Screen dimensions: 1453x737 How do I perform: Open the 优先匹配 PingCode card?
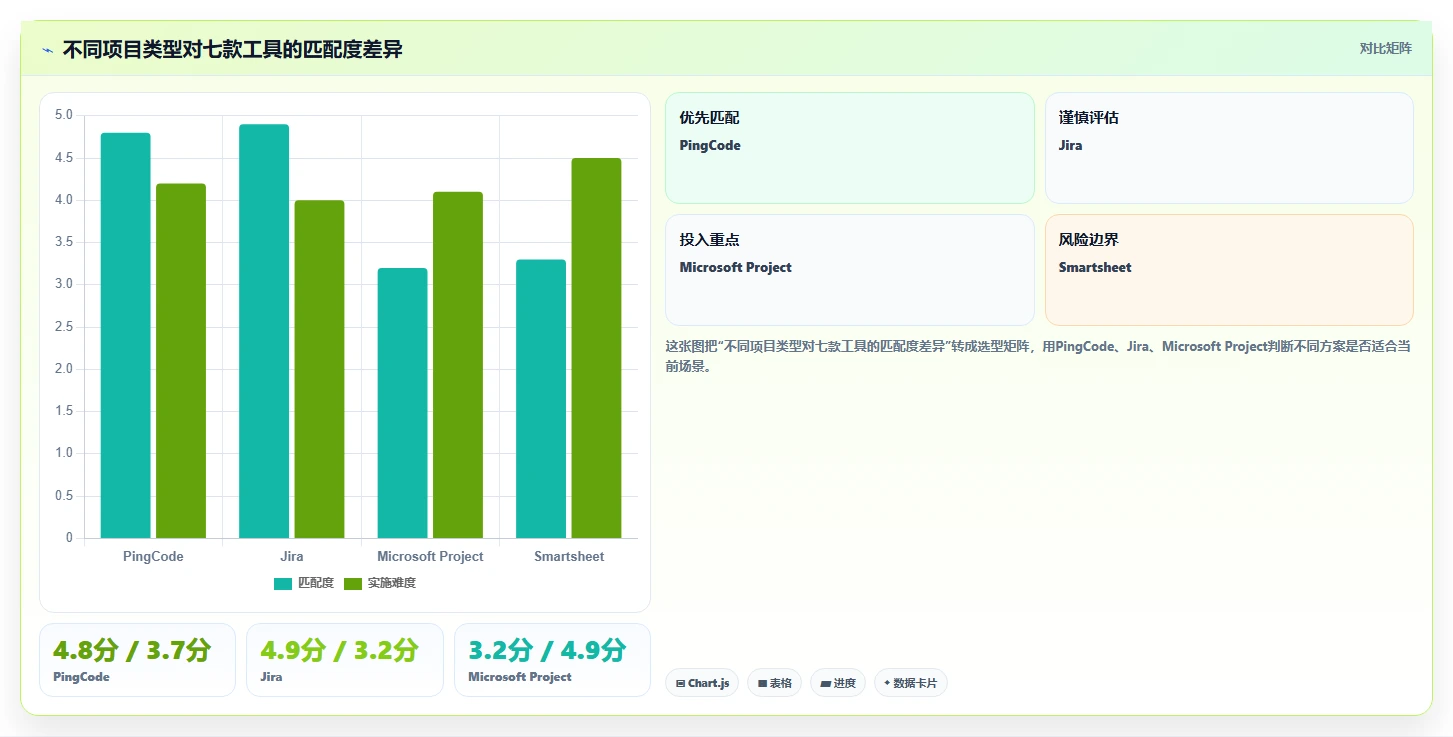click(850, 148)
